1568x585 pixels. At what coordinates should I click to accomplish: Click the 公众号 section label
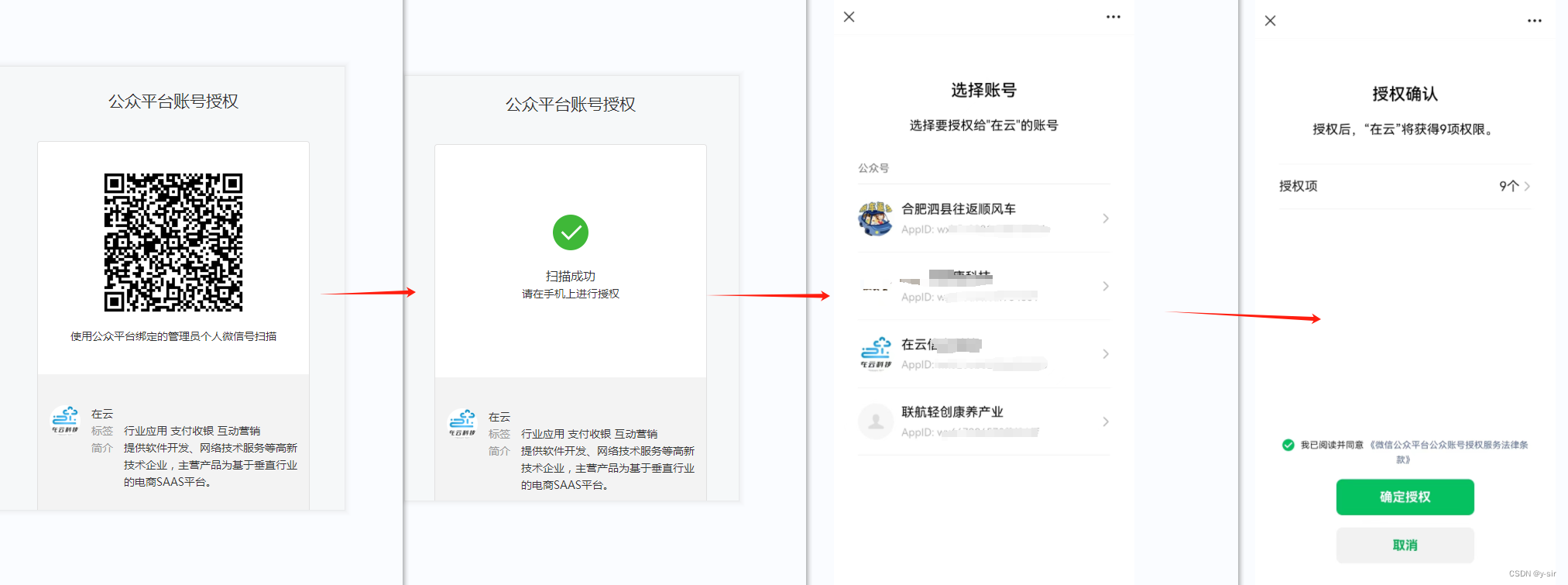[873, 167]
